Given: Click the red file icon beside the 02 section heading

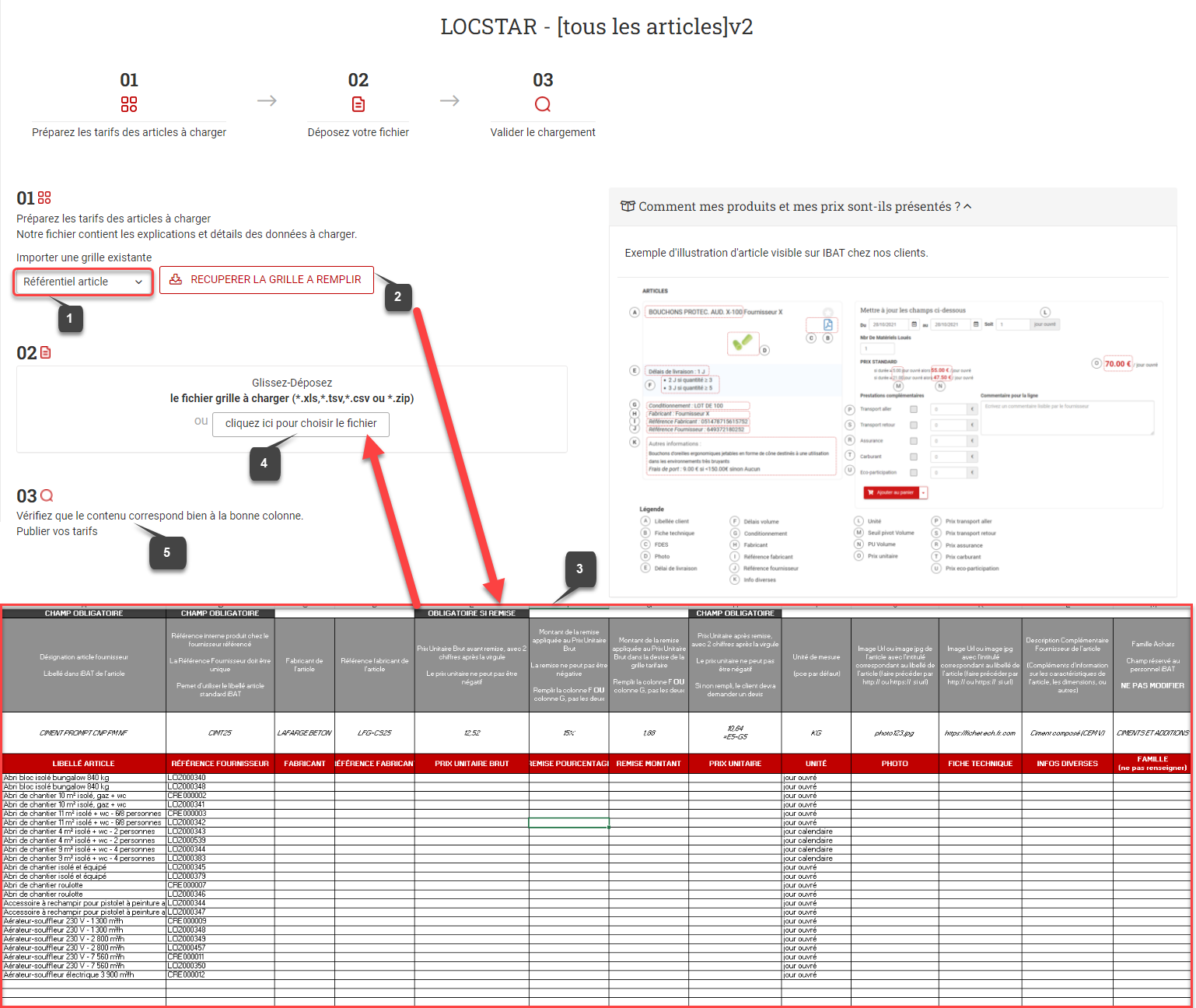Looking at the screenshot, I should click(x=45, y=352).
